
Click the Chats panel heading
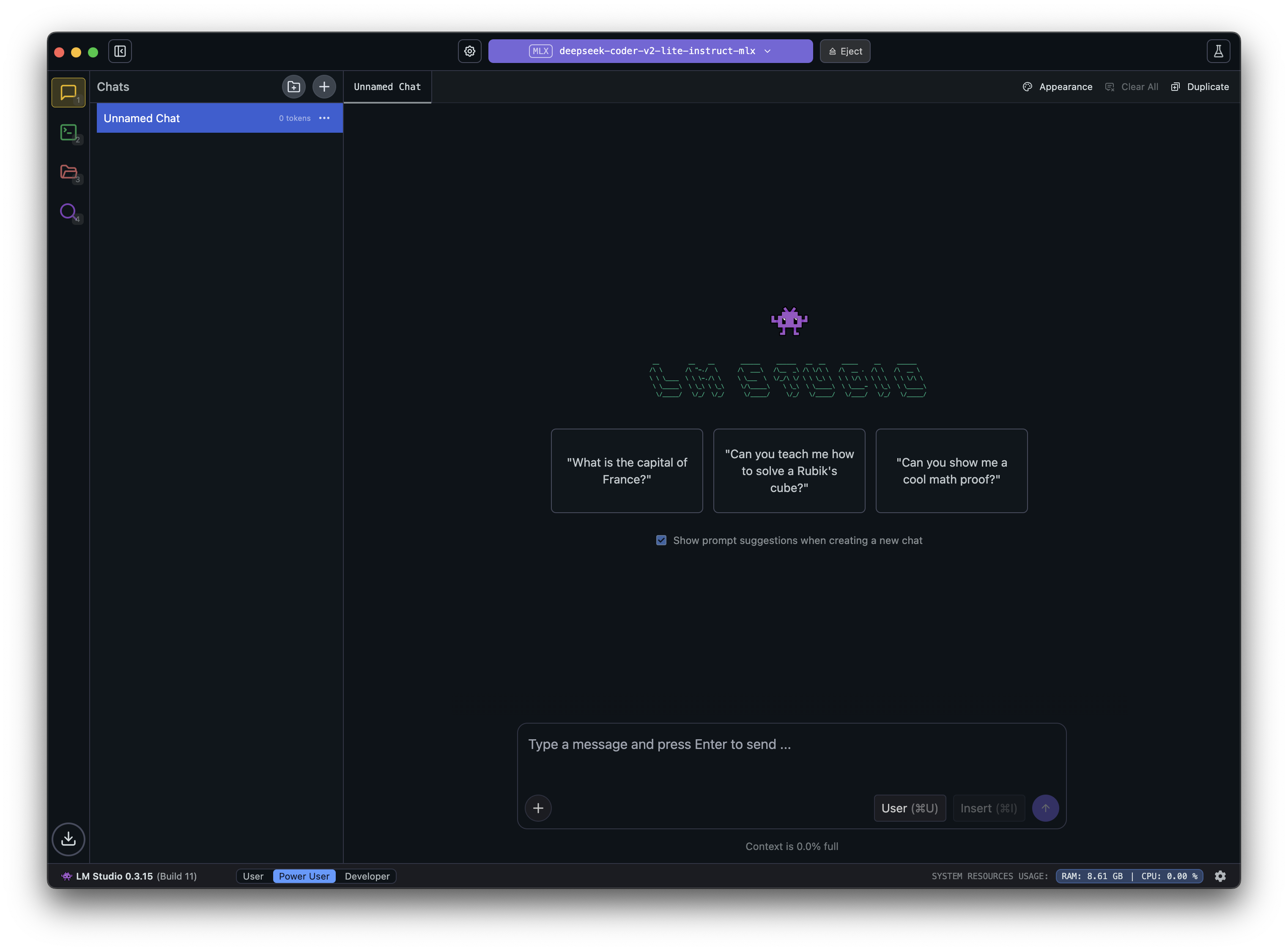113,87
